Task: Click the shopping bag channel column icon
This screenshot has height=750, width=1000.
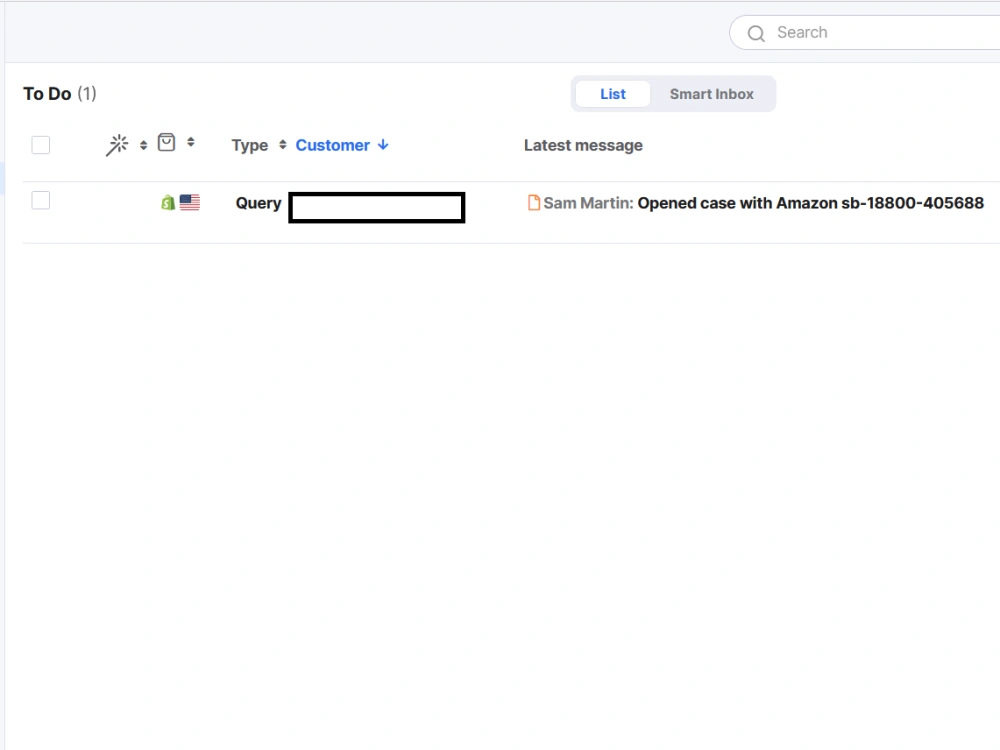Action: [x=166, y=142]
